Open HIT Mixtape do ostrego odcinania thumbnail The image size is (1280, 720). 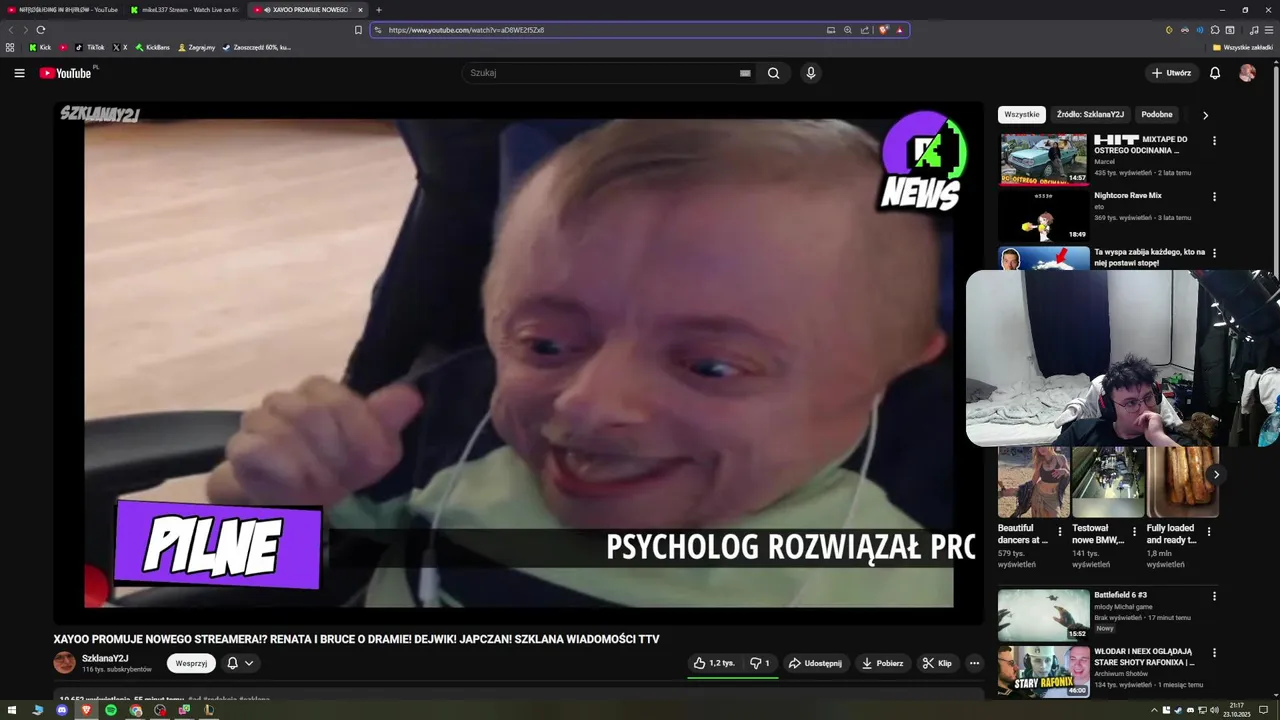(1043, 159)
